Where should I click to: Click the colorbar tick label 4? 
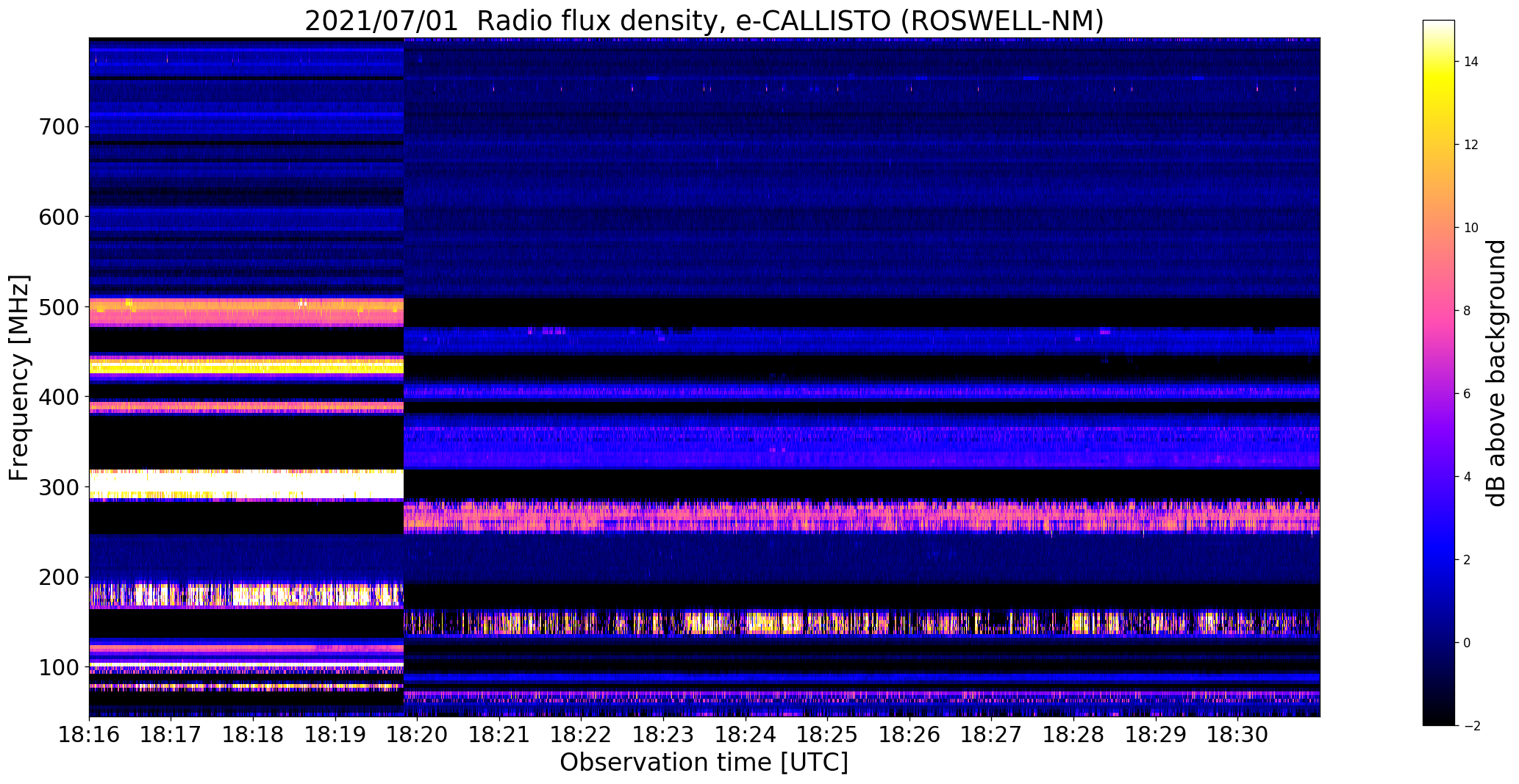point(1468,477)
